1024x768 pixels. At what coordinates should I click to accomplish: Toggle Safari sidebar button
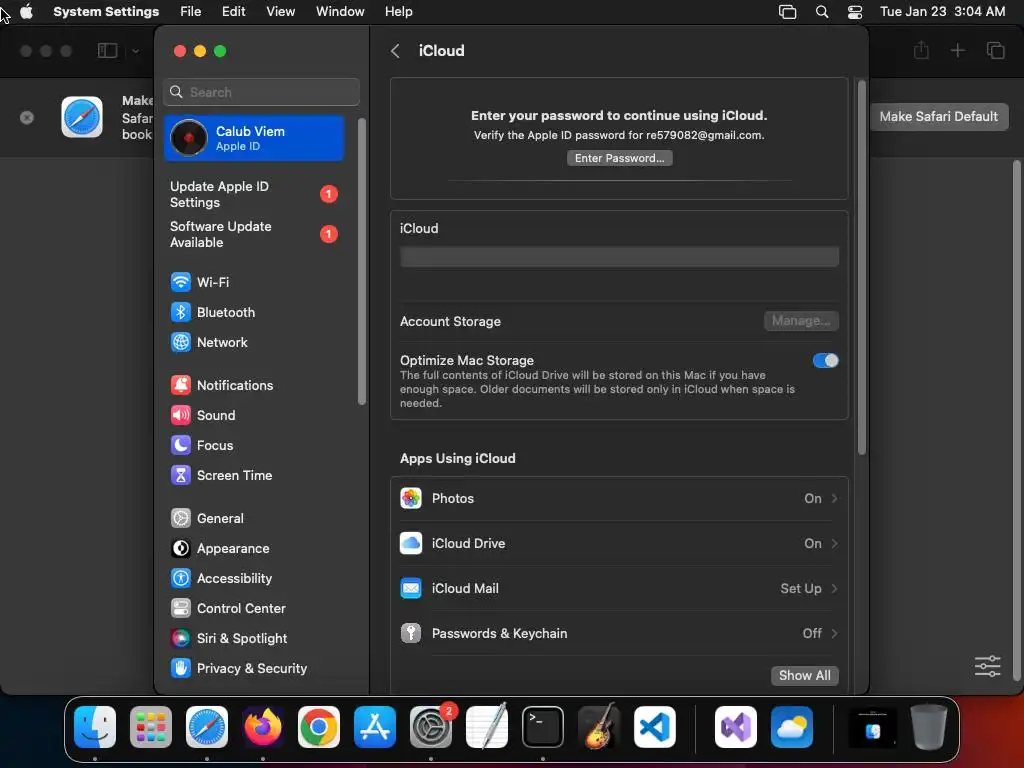click(107, 51)
